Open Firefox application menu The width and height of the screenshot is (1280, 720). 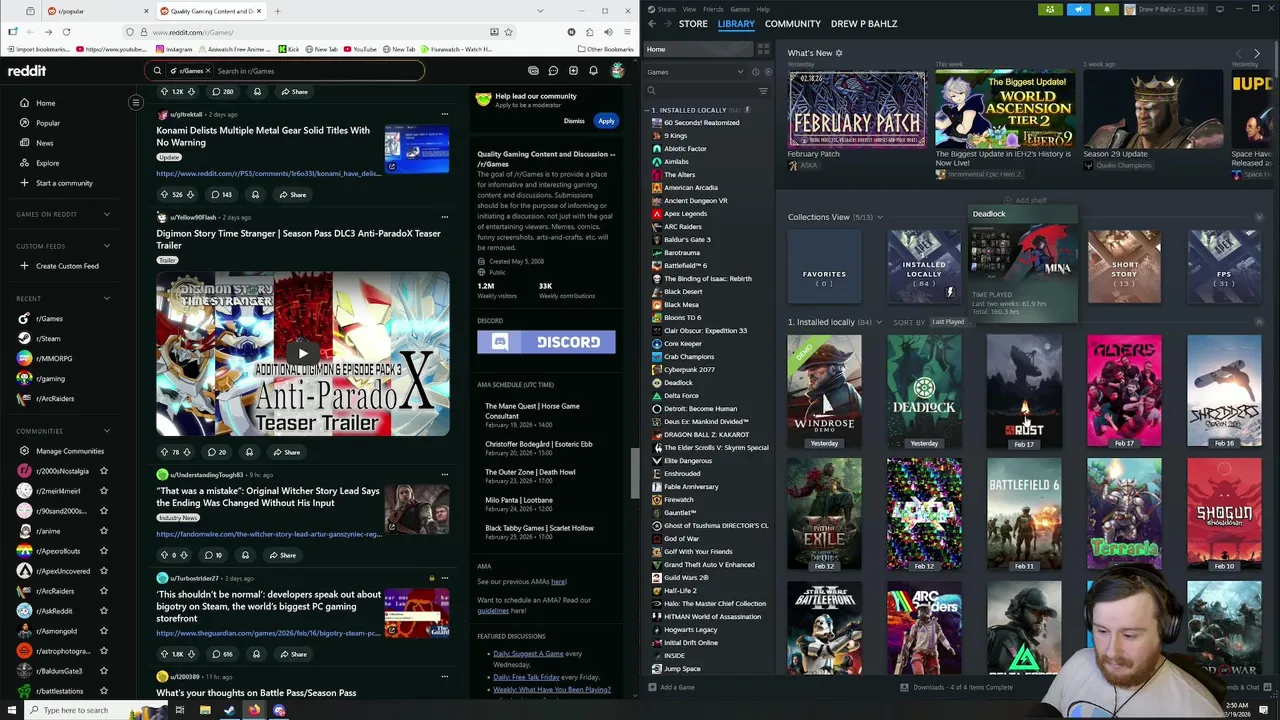(x=628, y=32)
